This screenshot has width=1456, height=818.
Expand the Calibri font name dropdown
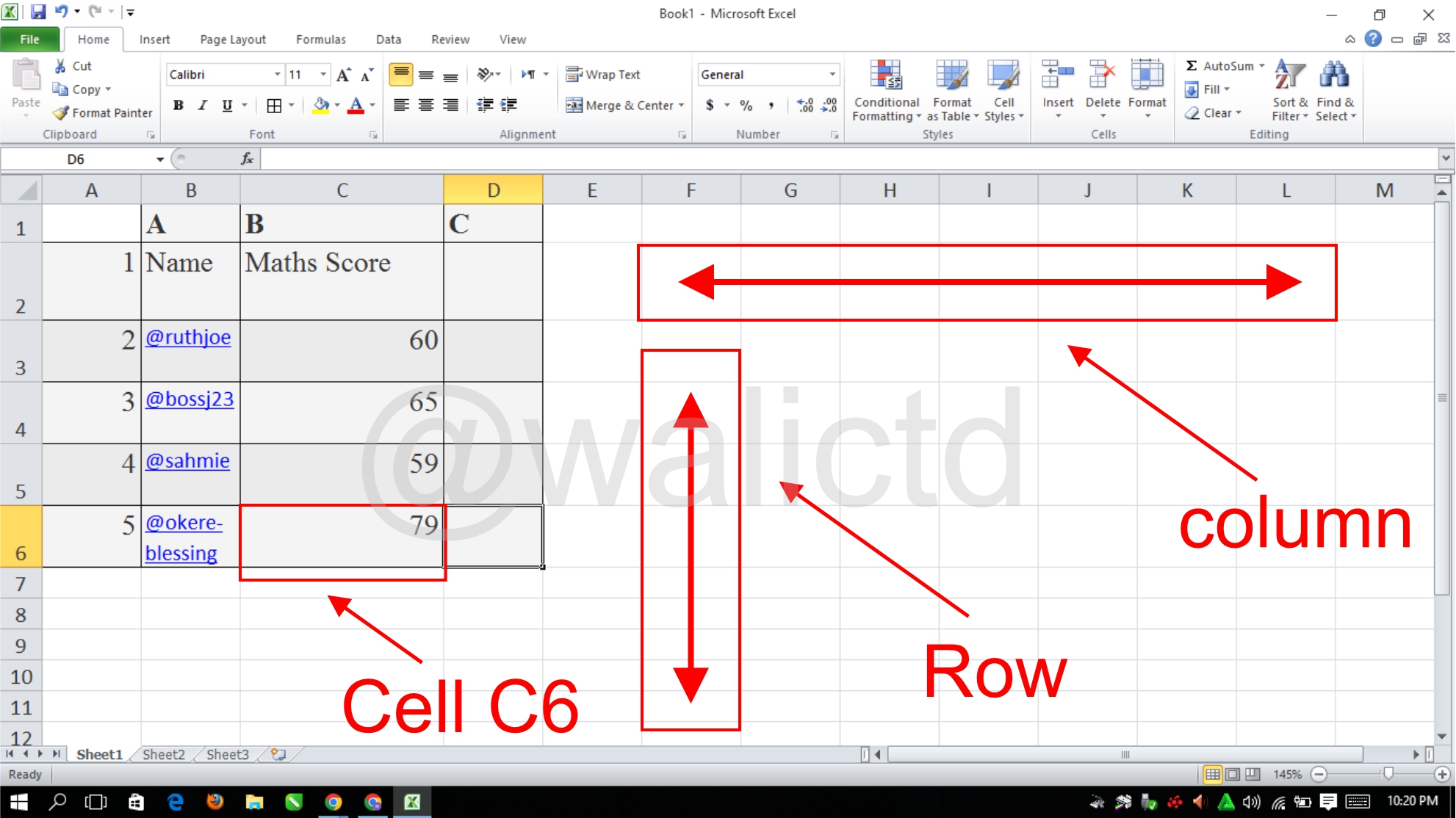point(277,75)
